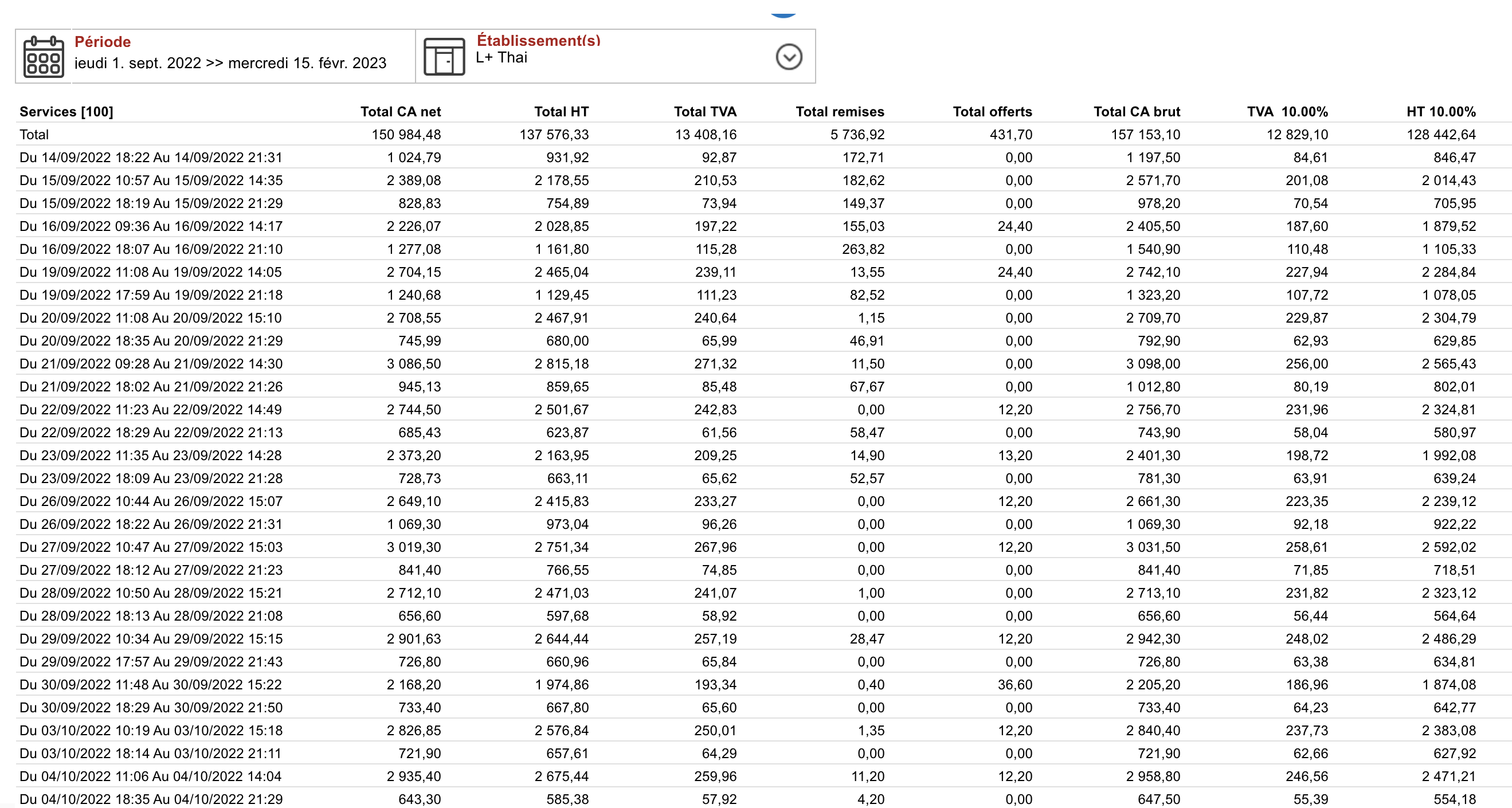Click offerts cell 36,60
This screenshot has width=1512, height=808.
click(1015, 684)
